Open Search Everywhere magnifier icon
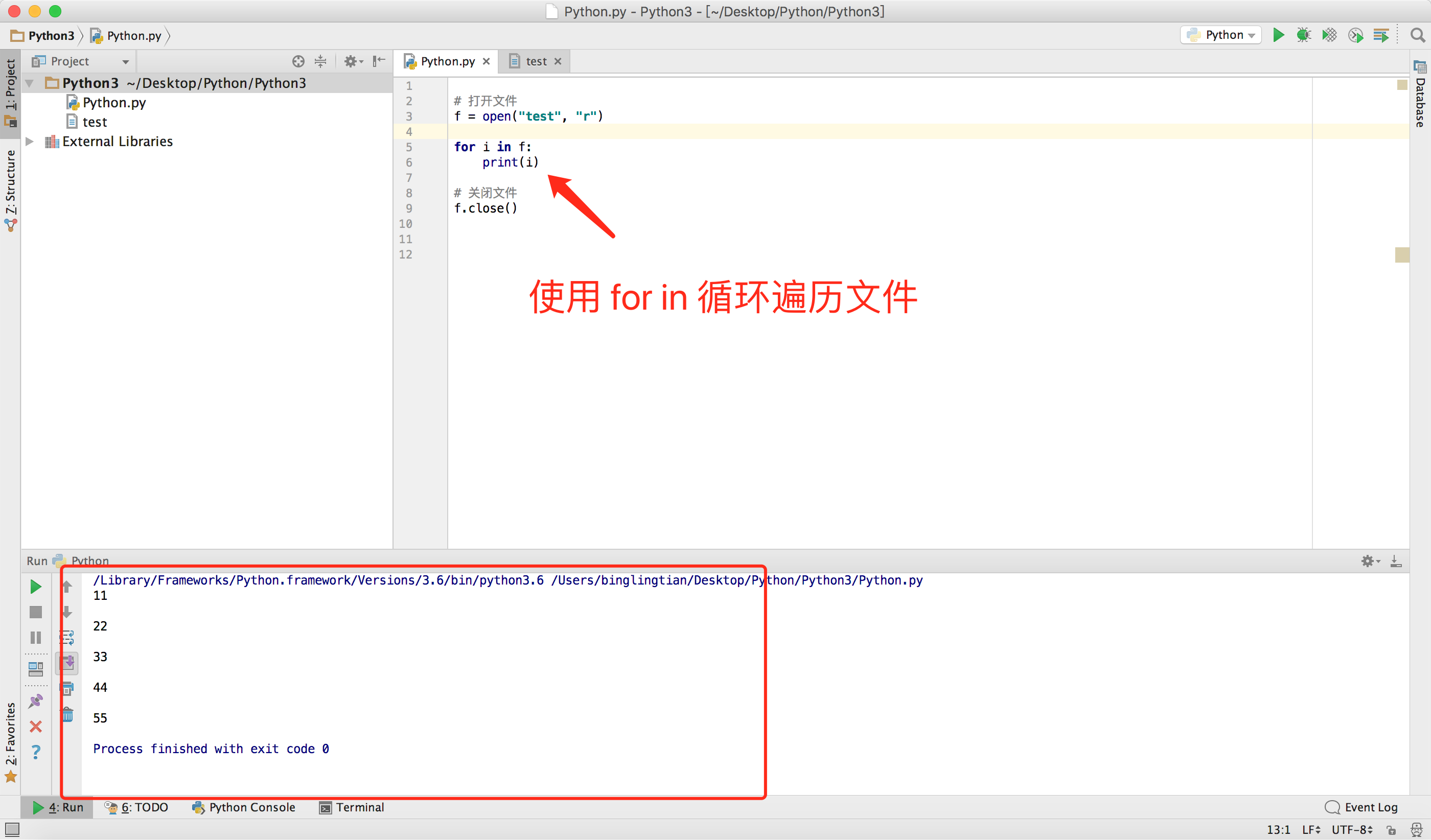The width and height of the screenshot is (1431, 840). (1417, 35)
